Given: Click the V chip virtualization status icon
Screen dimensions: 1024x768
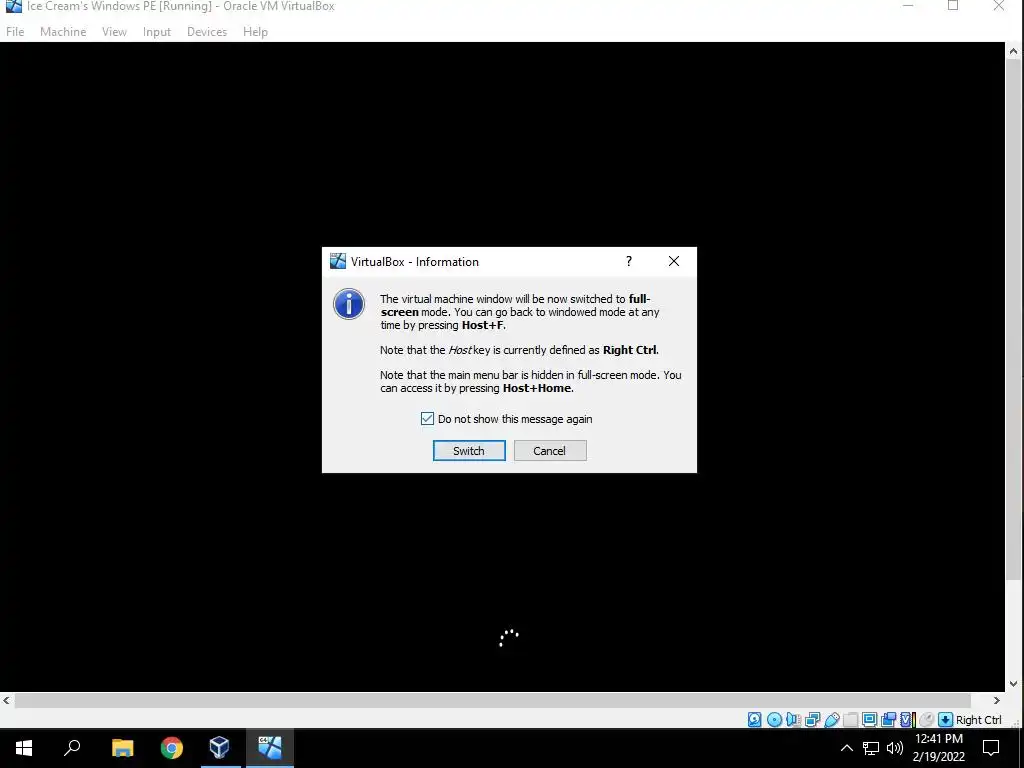Looking at the screenshot, I should point(907,720).
